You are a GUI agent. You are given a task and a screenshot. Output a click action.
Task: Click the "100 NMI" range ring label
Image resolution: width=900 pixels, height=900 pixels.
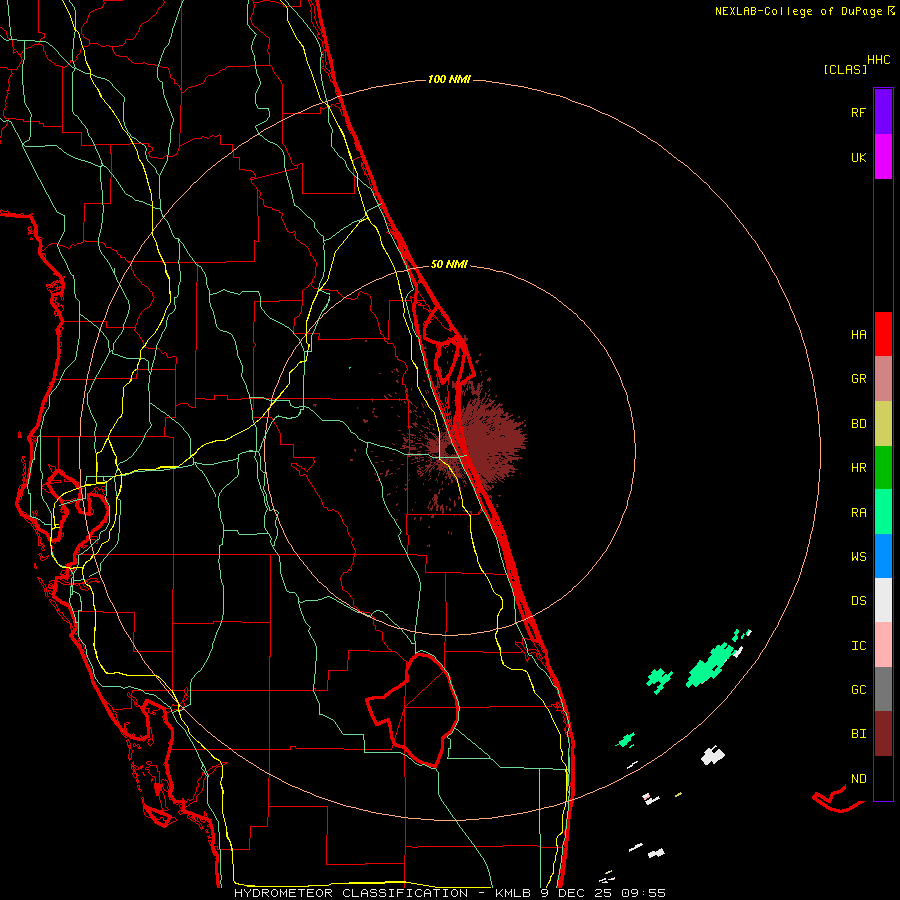coord(449,79)
